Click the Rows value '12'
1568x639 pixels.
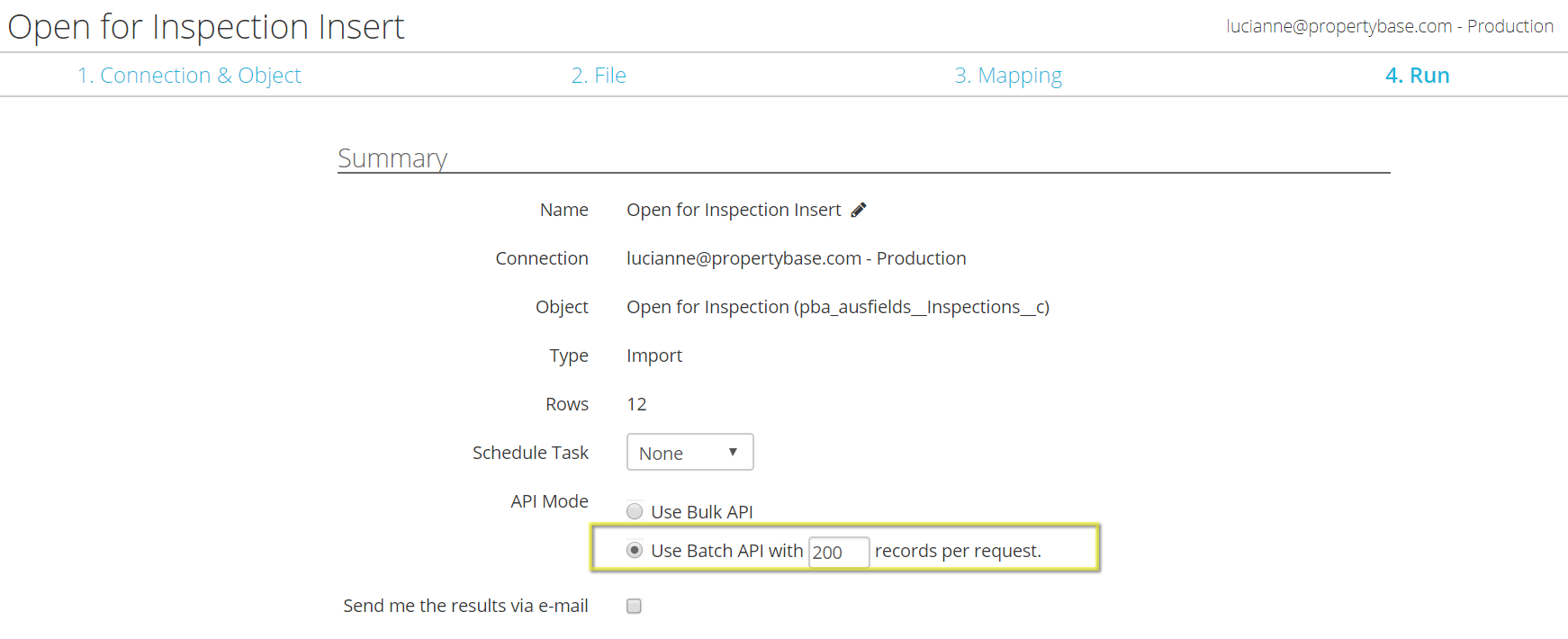(x=636, y=404)
